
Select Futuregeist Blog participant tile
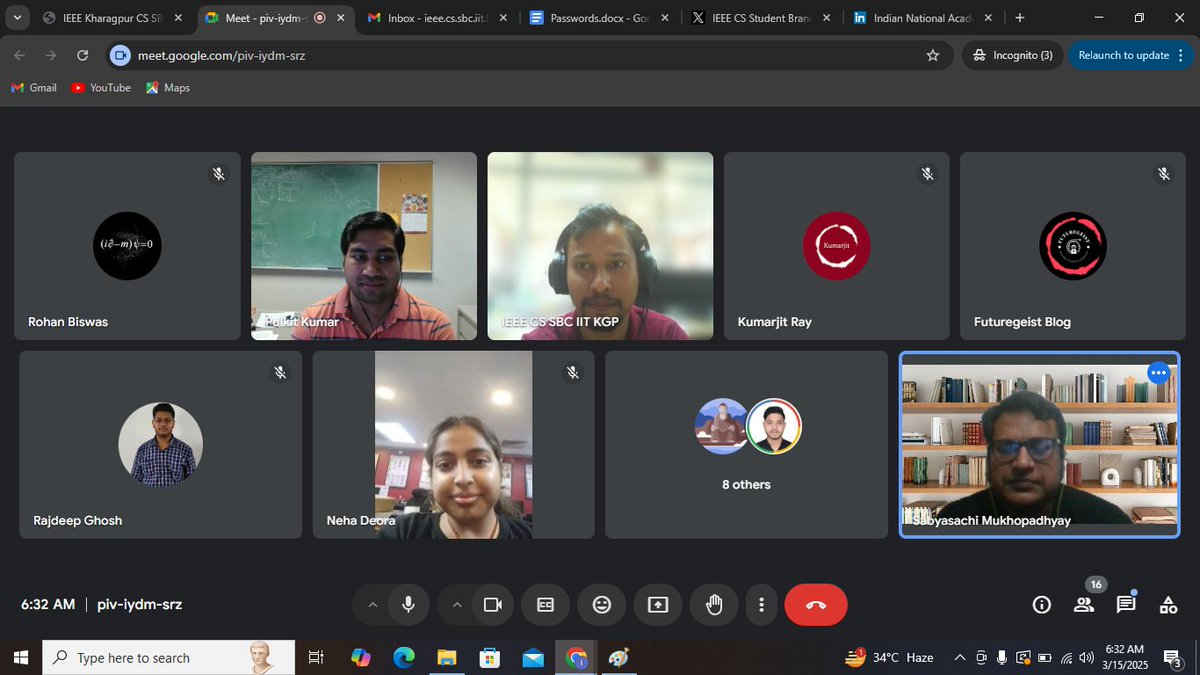[1073, 246]
